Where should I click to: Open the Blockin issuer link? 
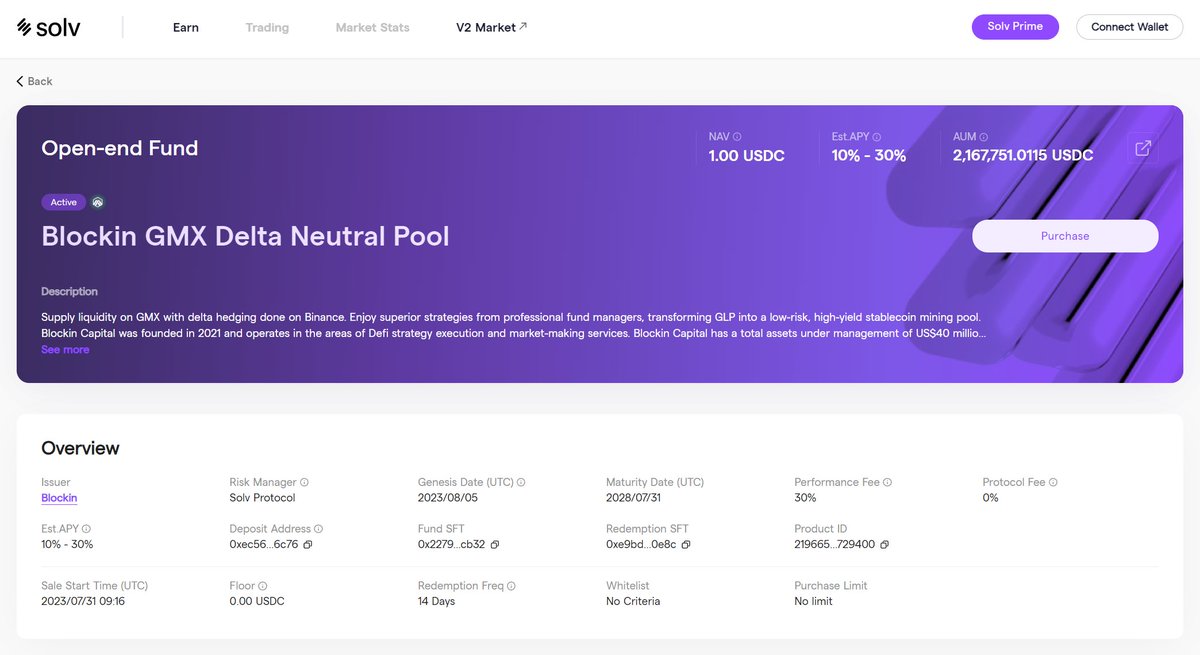(x=59, y=498)
